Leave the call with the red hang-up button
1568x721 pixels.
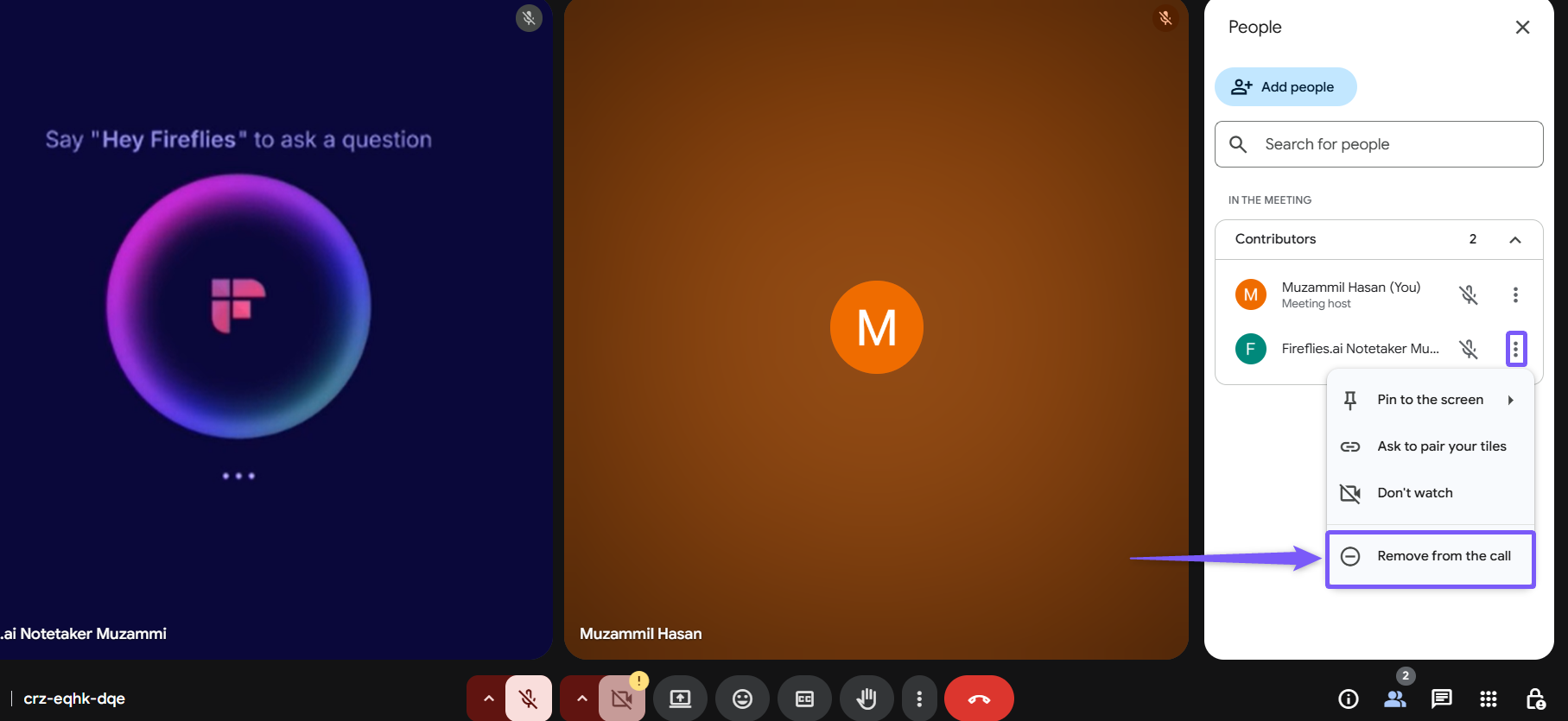click(x=979, y=699)
